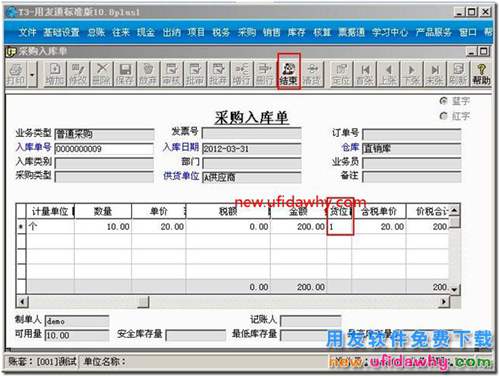
Task: Click the 修改 (Modify) toolbar icon
Action: (78, 74)
